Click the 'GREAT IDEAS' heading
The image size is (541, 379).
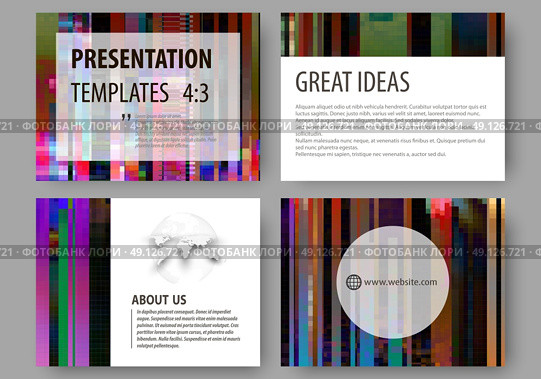(x=352, y=82)
